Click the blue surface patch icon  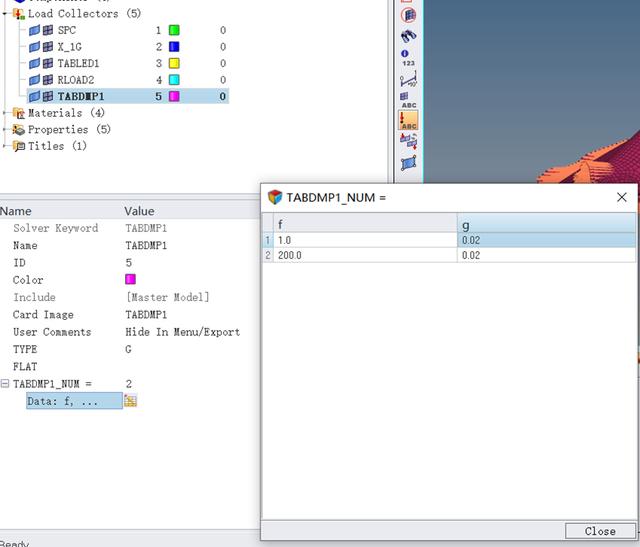coord(408,163)
